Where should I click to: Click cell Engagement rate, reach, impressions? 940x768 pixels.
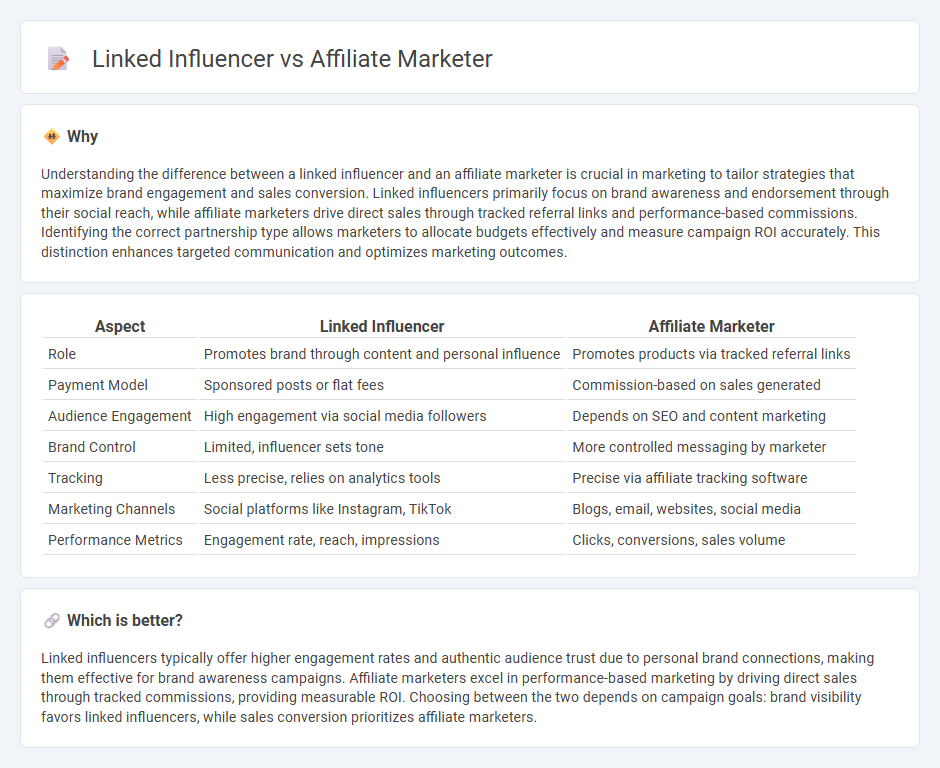(382, 540)
